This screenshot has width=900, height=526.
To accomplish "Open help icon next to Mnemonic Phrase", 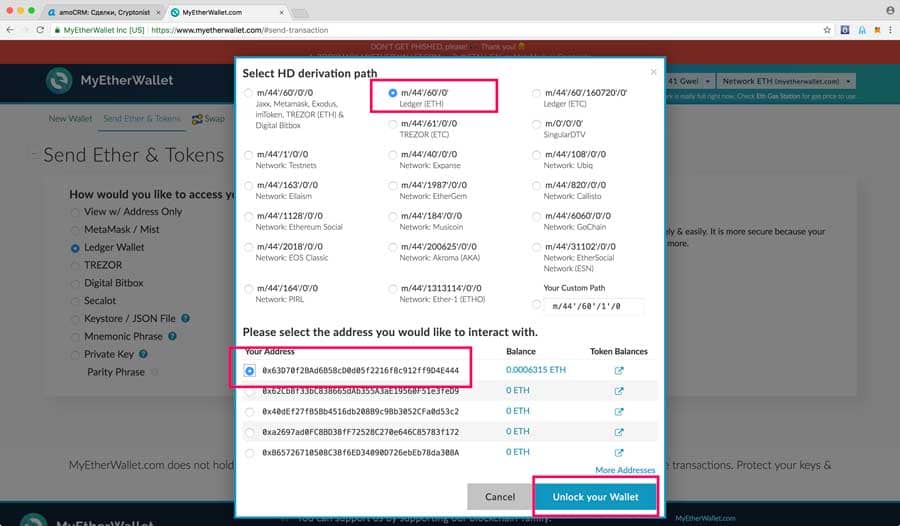I will (172, 336).
